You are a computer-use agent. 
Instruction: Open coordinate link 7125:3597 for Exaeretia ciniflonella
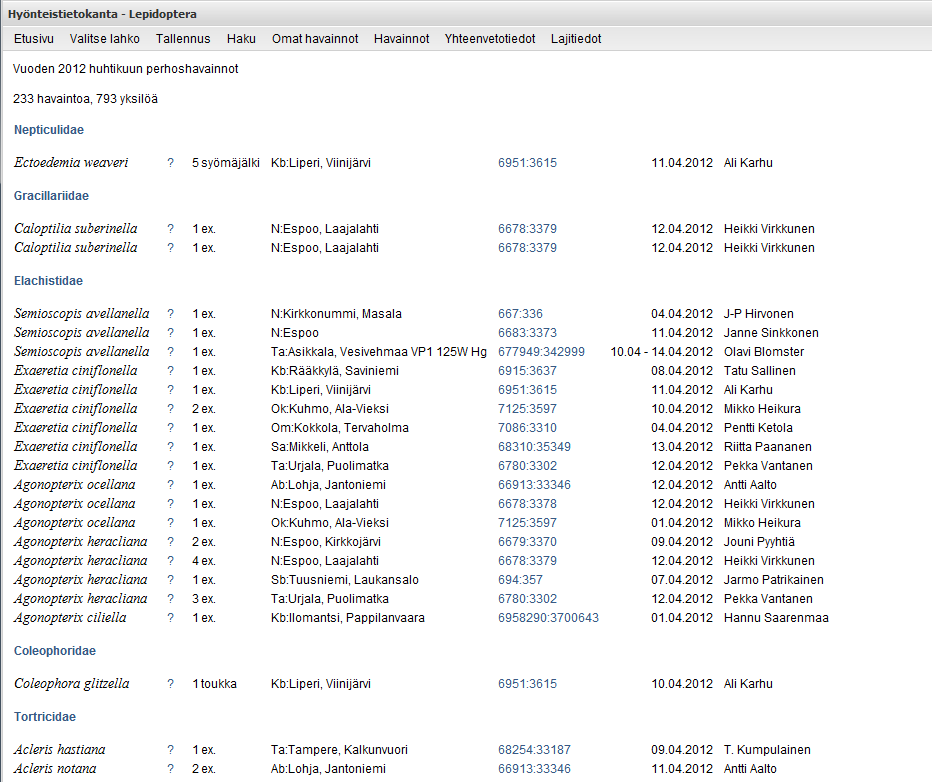527,409
